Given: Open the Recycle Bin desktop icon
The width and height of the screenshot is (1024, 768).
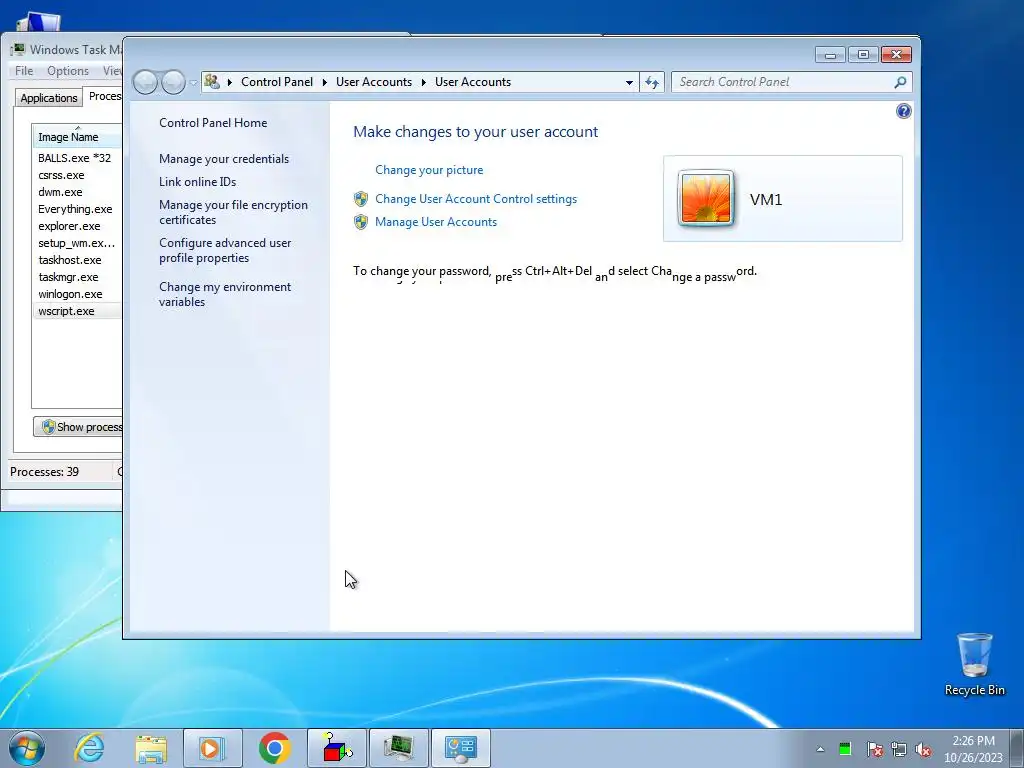Looking at the screenshot, I should 974,664.
